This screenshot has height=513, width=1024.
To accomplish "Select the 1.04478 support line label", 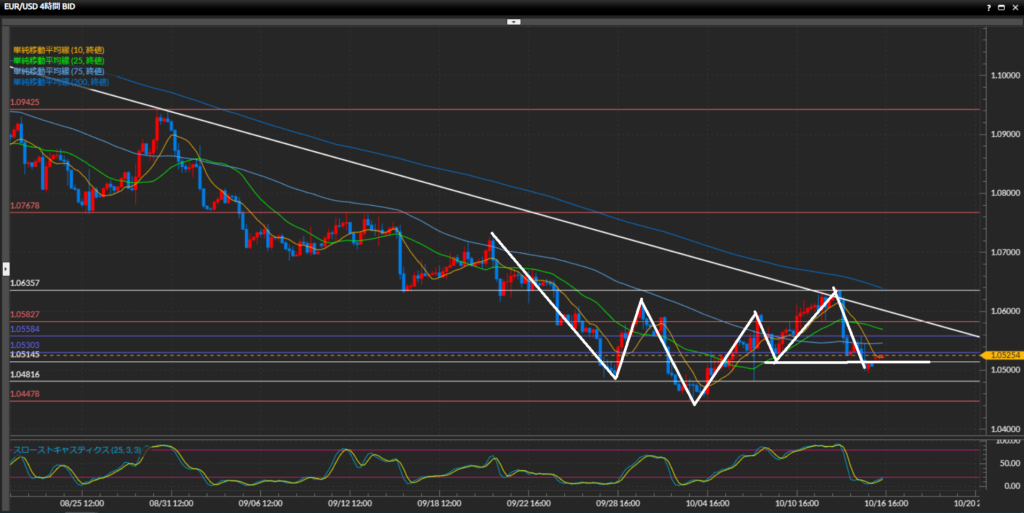I will [x=25, y=394].
